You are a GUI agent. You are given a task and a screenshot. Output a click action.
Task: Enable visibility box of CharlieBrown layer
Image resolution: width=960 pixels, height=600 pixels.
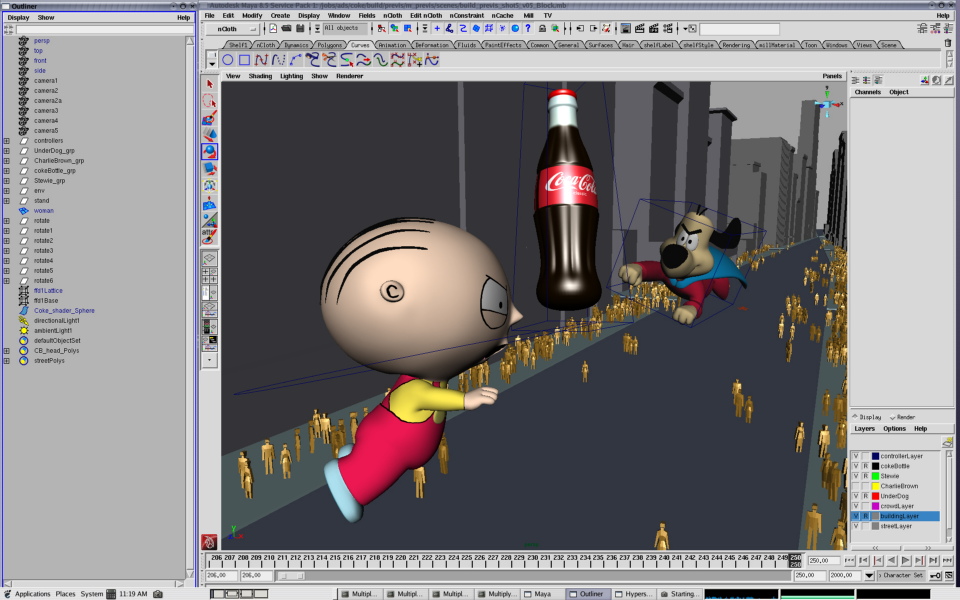[x=855, y=486]
